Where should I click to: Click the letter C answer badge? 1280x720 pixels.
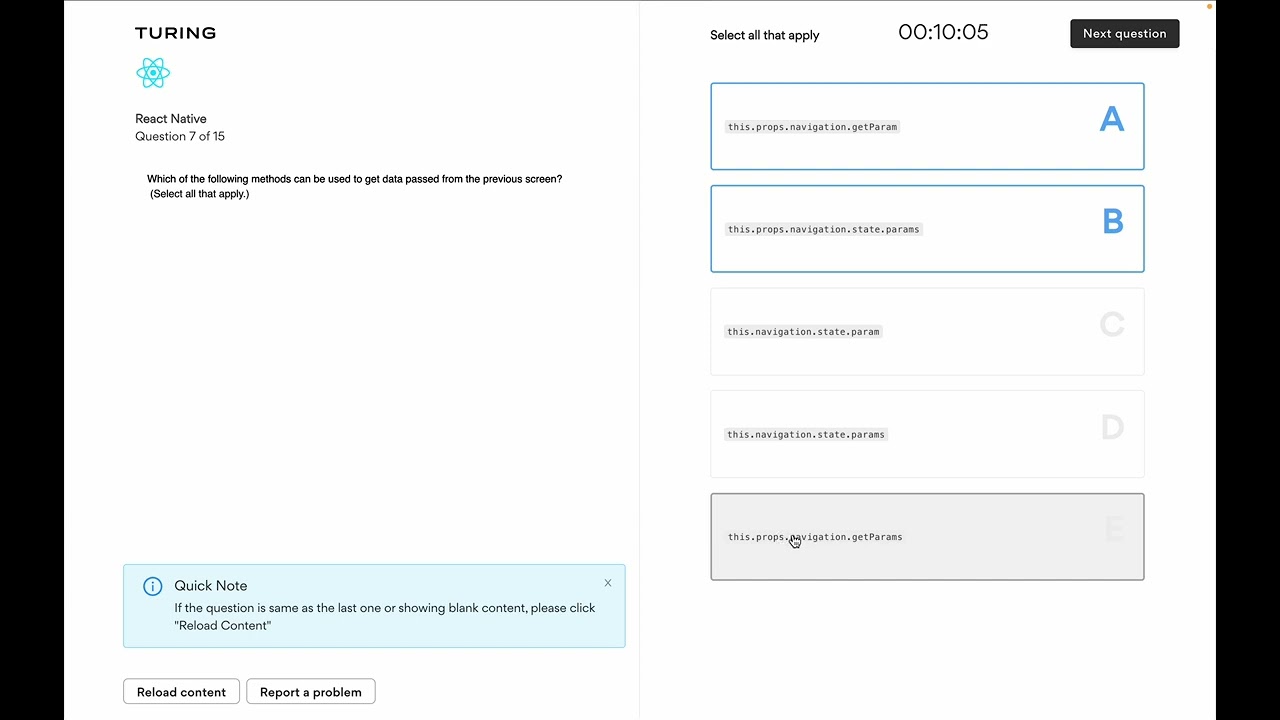coord(1111,324)
